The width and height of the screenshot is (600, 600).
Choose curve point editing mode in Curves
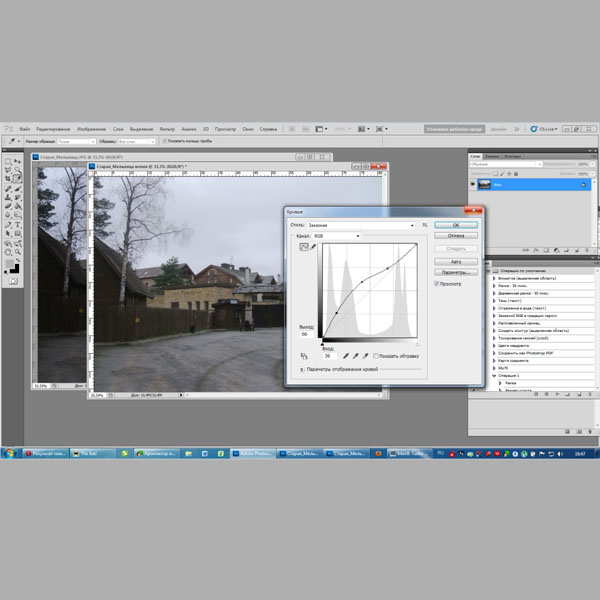tap(304, 247)
